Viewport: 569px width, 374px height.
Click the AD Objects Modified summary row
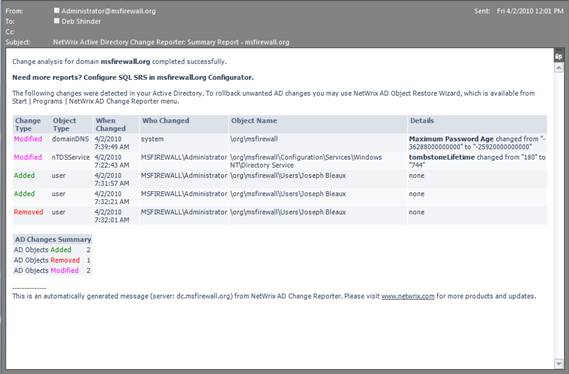pyautogui.click(x=52, y=270)
